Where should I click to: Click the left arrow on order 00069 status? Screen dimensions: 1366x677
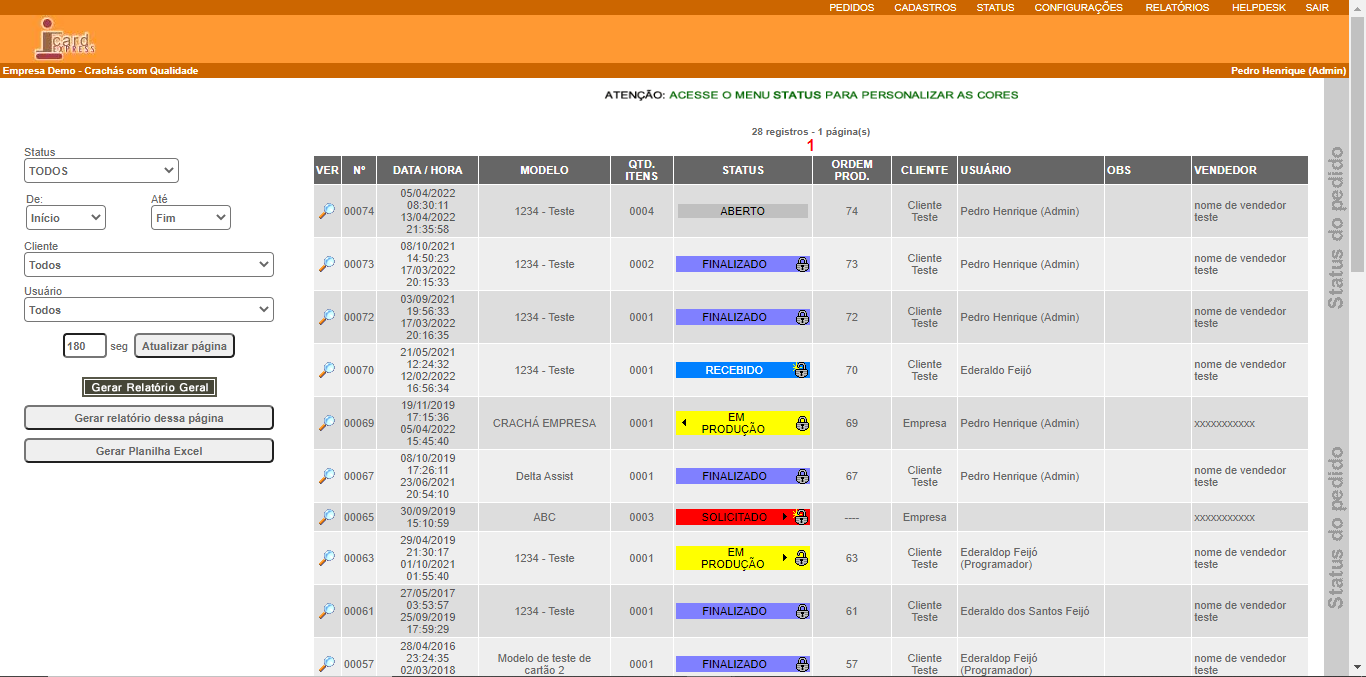click(684, 423)
